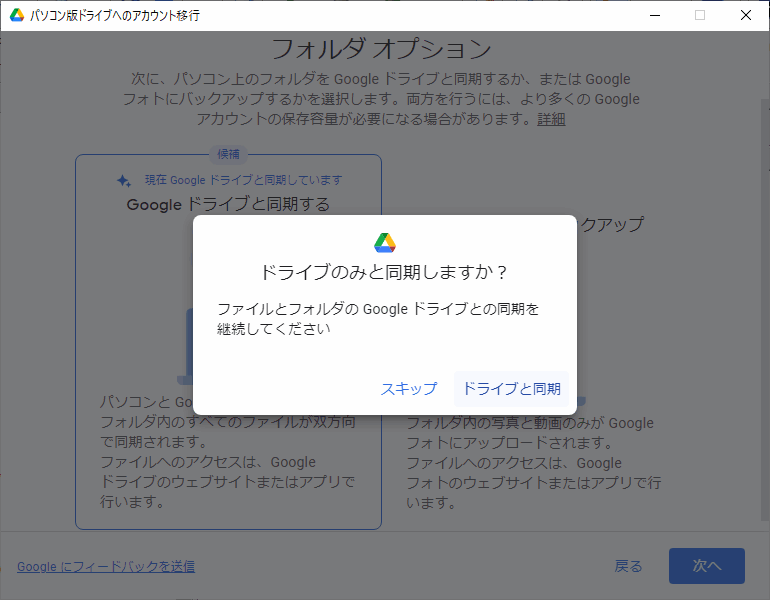This screenshot has width=770, height=600.
Task: Click the dialog message about ファイルとフォルダ
Action: point(378,319)
